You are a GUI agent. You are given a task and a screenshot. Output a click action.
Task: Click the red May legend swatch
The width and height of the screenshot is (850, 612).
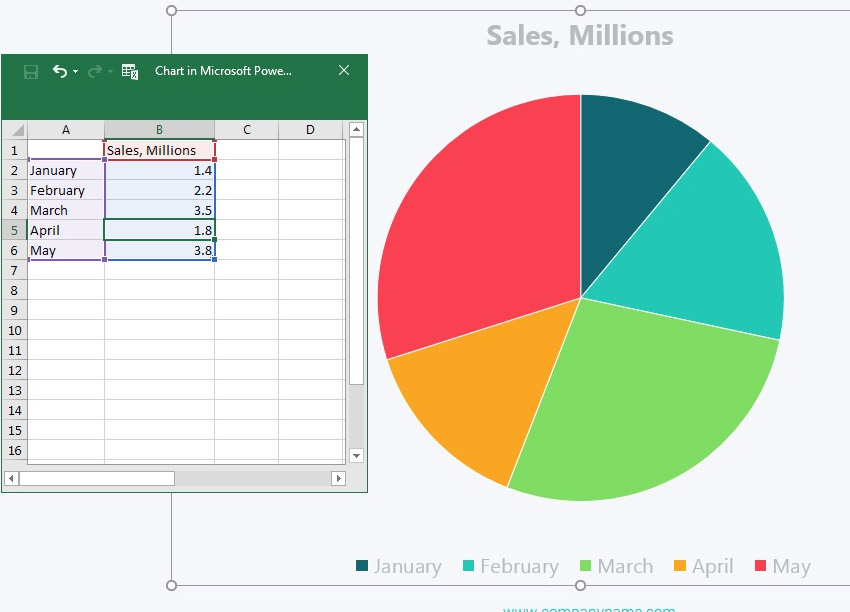760,566
